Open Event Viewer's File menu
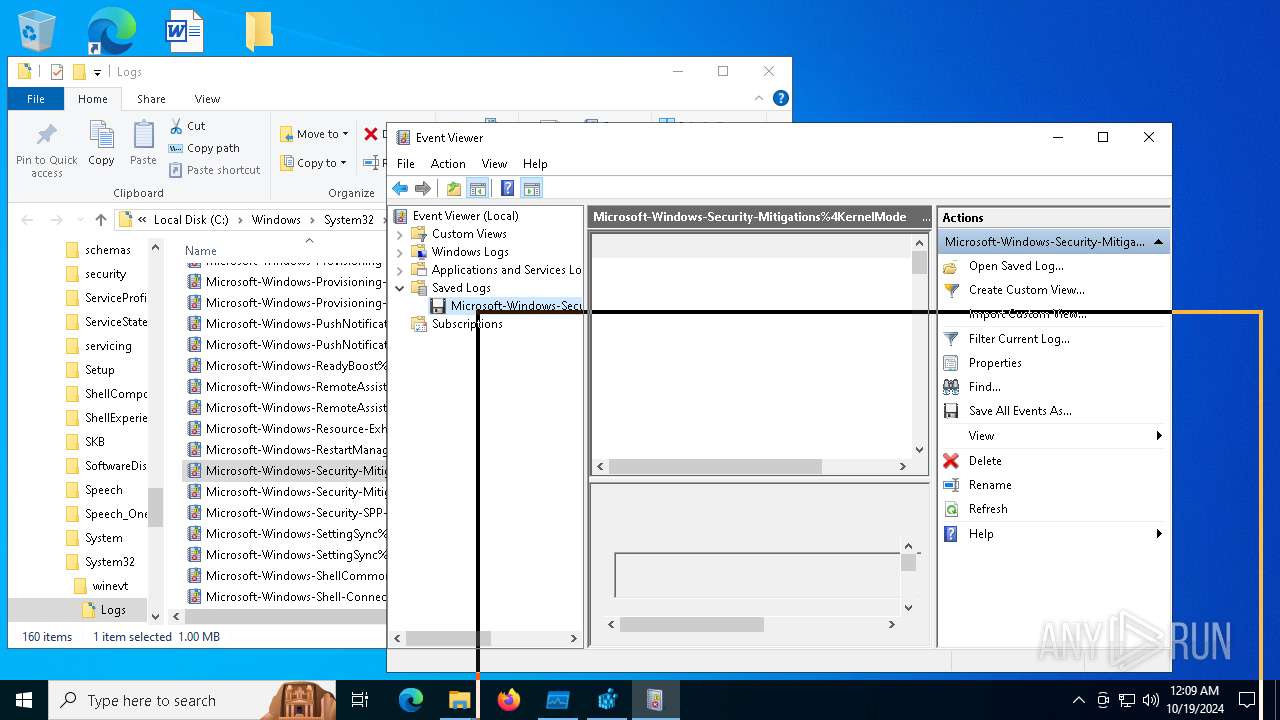1280x720 pixels. (x=406, y=164)
